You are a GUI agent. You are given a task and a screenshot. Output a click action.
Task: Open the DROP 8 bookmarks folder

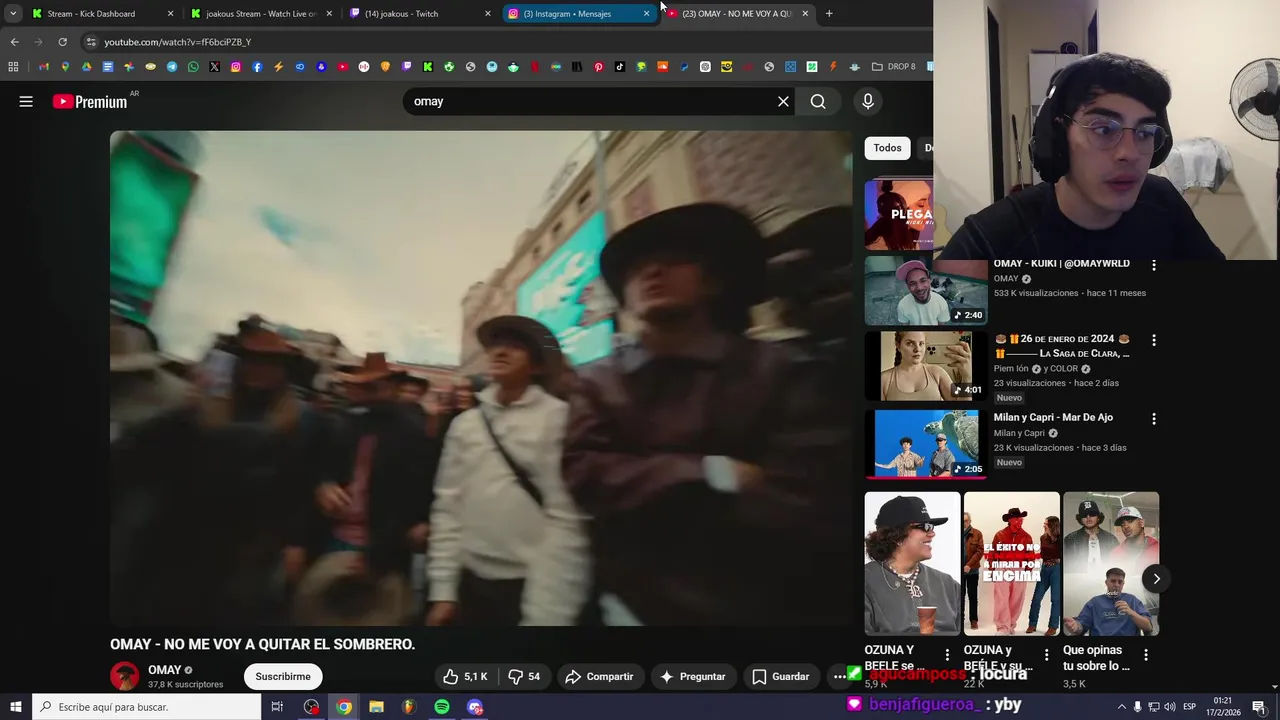(894, 67)
